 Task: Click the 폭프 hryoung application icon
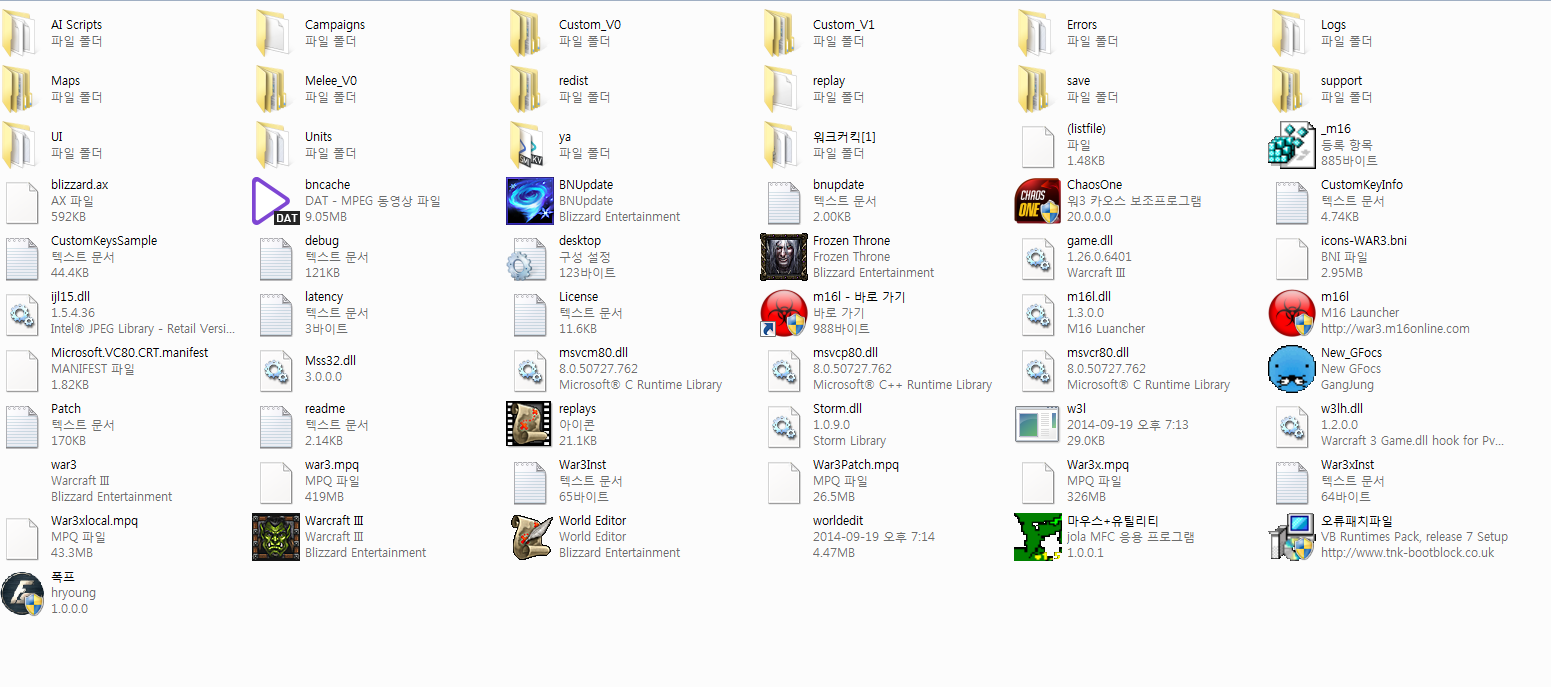coord(22,593)
